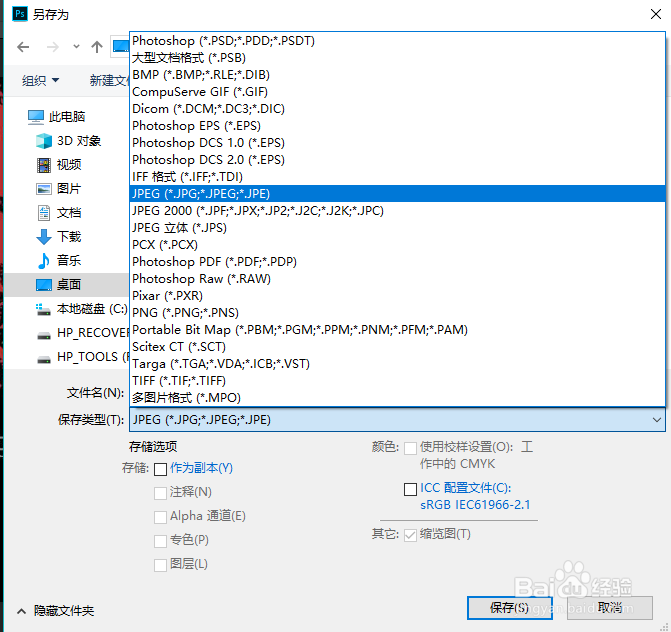
Task: Select the 桌面 folder
Action: [x=66, y=285]
